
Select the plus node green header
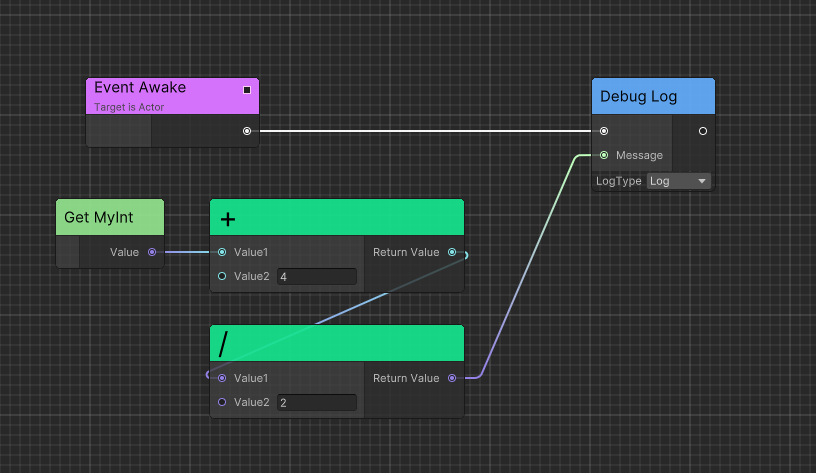point(337,217)
